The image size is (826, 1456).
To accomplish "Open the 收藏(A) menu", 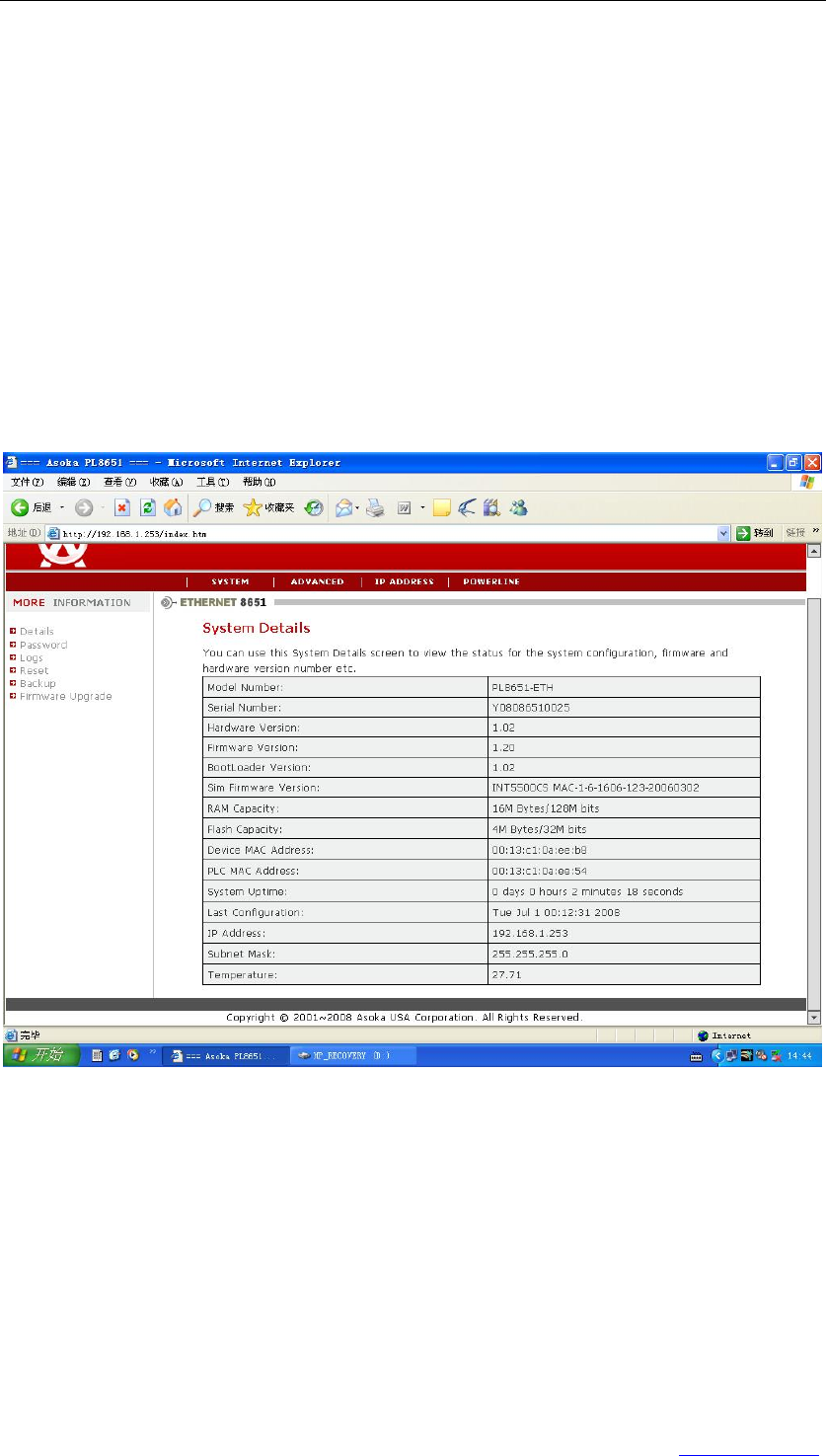I will (166, 482).
